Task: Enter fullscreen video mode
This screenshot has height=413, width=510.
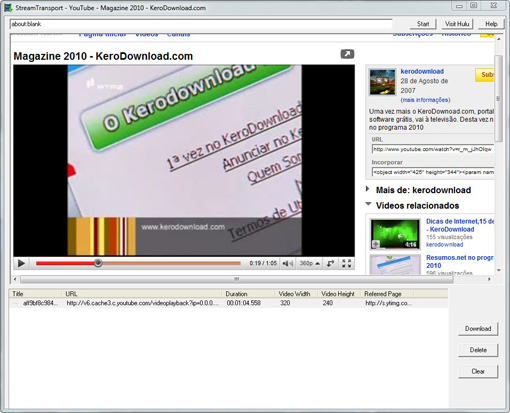Action: (347, 263)
